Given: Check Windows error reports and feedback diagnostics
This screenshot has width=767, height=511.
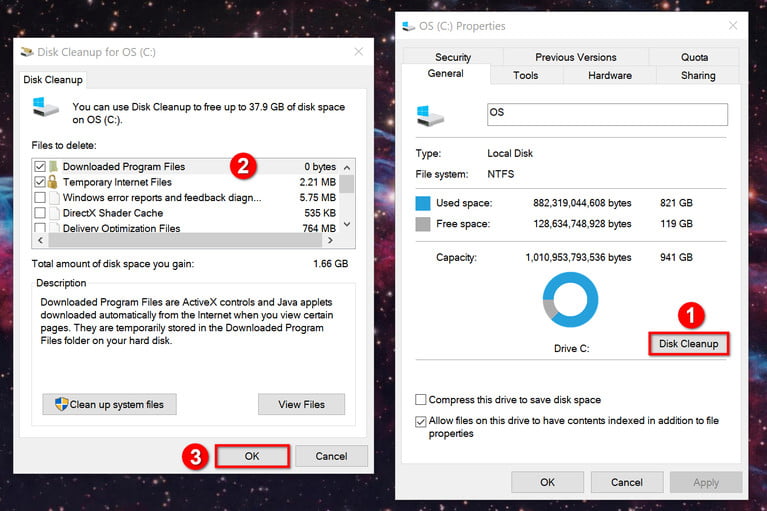Looking at the screenshot, I should point(40,198).
